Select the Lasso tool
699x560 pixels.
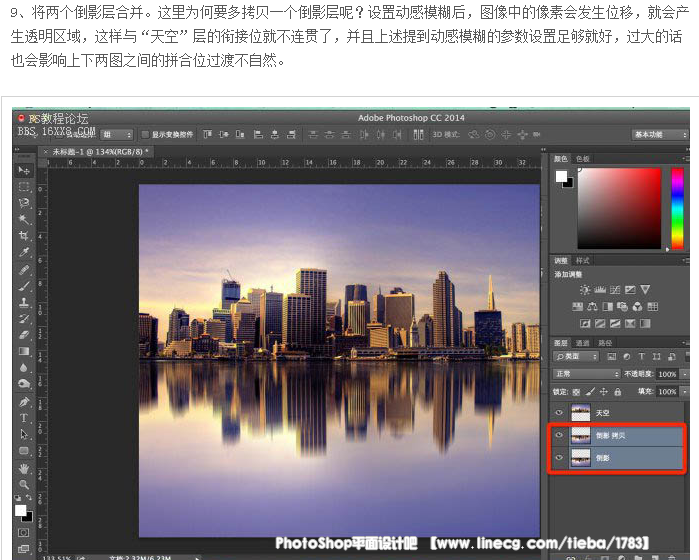24,203
